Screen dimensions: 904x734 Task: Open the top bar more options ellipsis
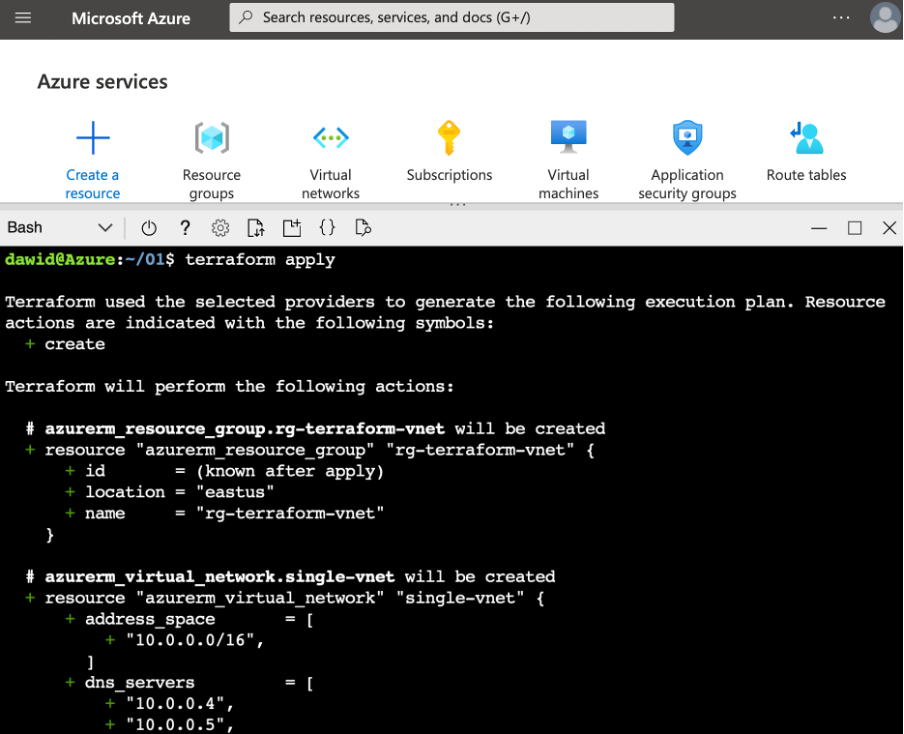click(841, 18)
